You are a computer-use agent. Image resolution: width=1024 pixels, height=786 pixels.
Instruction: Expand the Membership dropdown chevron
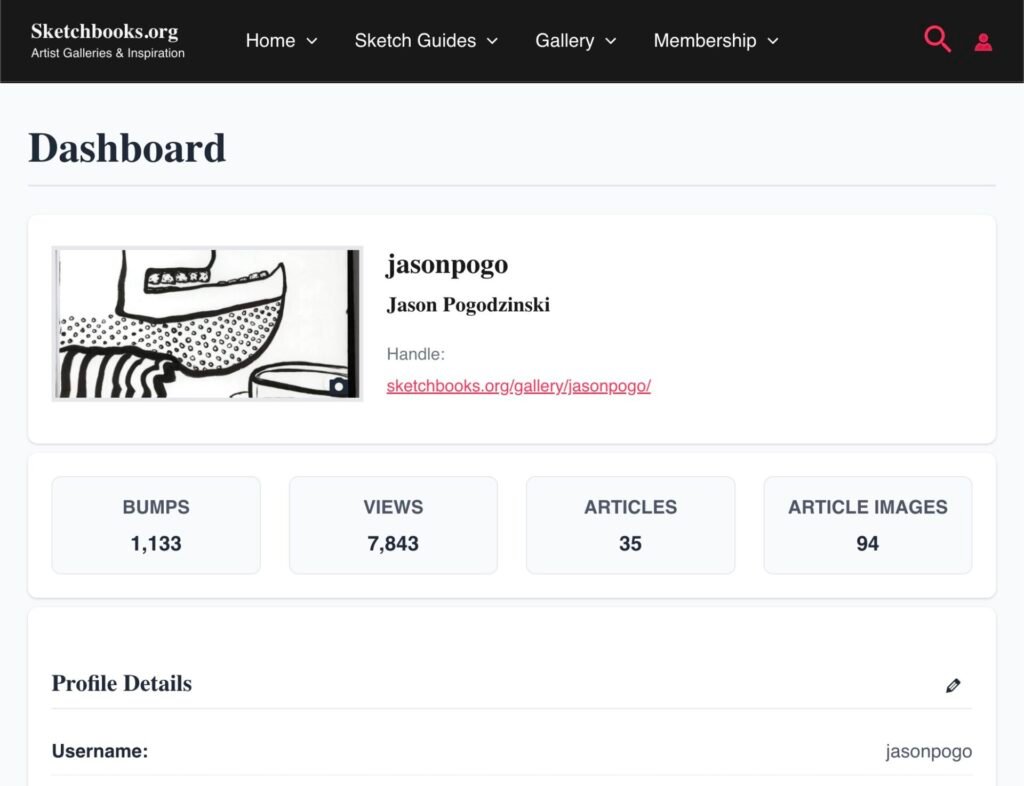click(772, 41)
